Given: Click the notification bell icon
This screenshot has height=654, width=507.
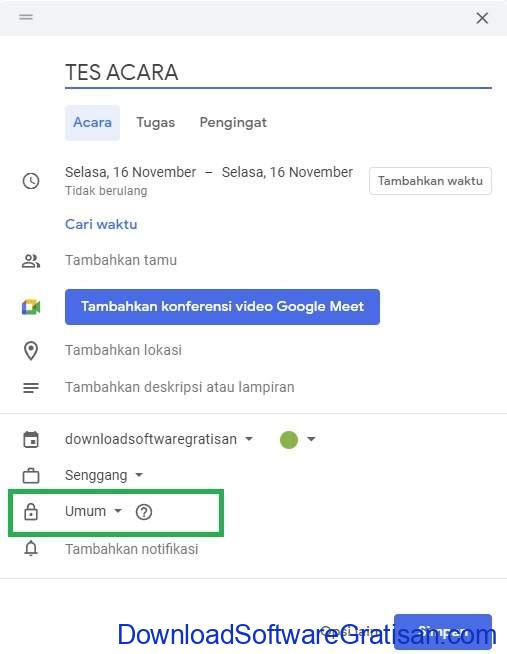Looking at the screenshot, I should pos(31,548).
